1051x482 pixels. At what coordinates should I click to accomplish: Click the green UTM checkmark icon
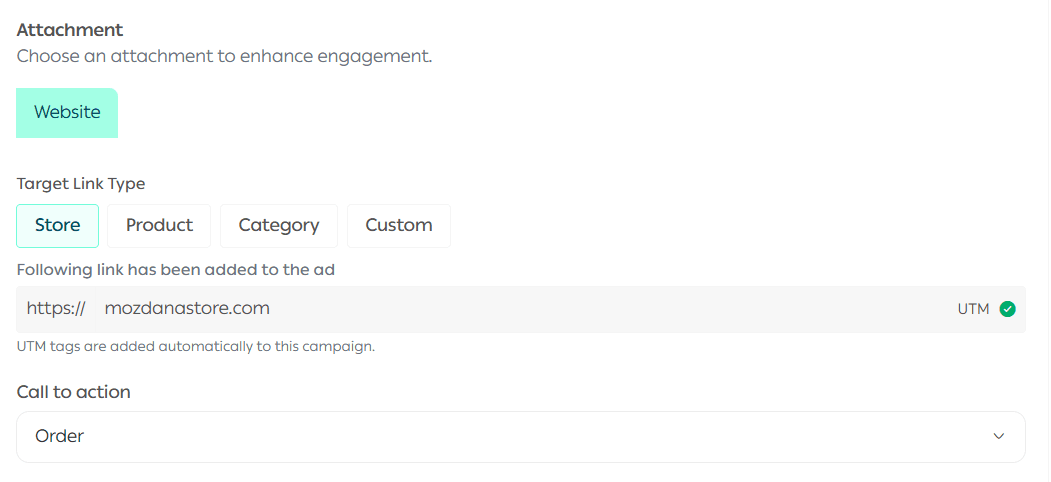pyautogui.click(x=1007, y=309)
